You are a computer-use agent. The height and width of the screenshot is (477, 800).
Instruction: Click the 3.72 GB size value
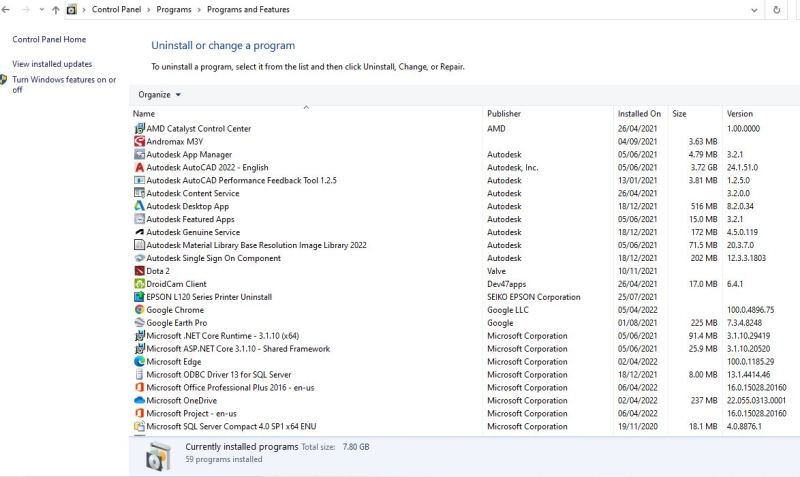pos(704,167)
